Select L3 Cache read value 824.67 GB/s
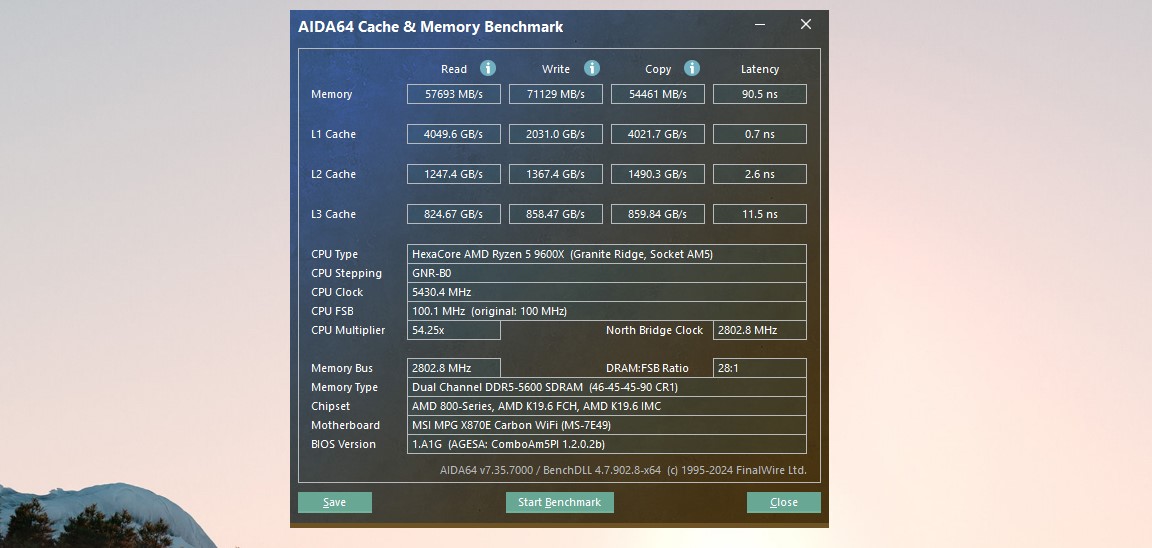This screenshot has width=1152, height=548. click(x=453, y=214)
